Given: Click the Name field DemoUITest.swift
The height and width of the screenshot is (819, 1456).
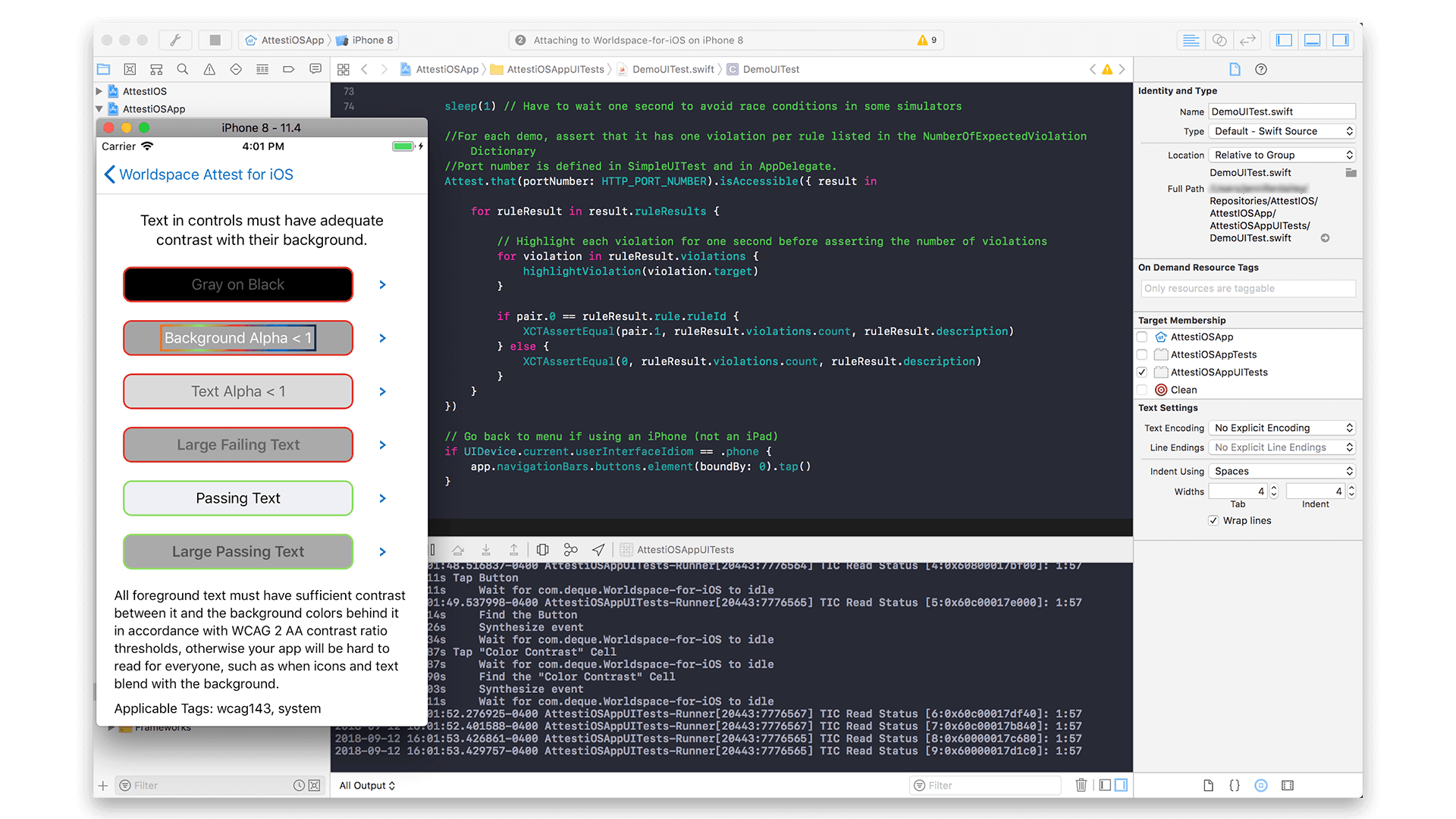Looking at the screenshot, I should pyautogui.click(x=1282, y=111).
